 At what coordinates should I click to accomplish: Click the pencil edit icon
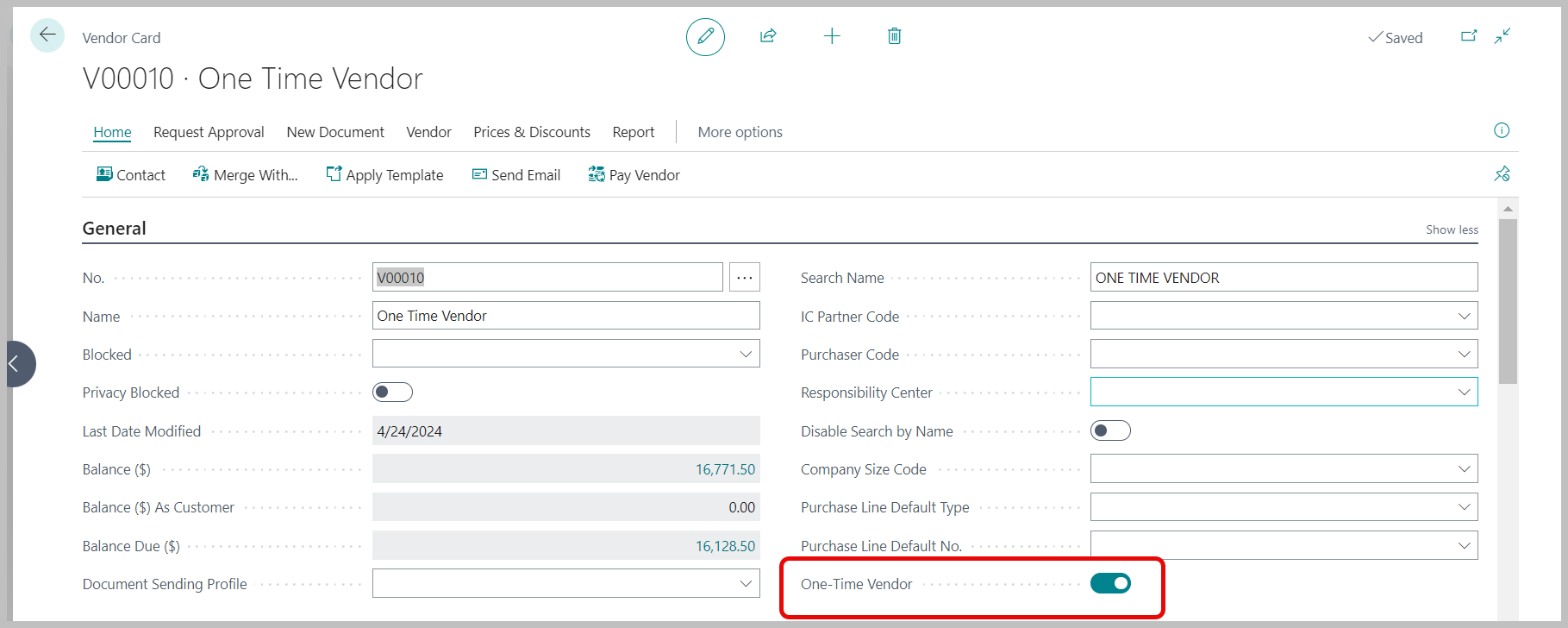click(705, 37)
